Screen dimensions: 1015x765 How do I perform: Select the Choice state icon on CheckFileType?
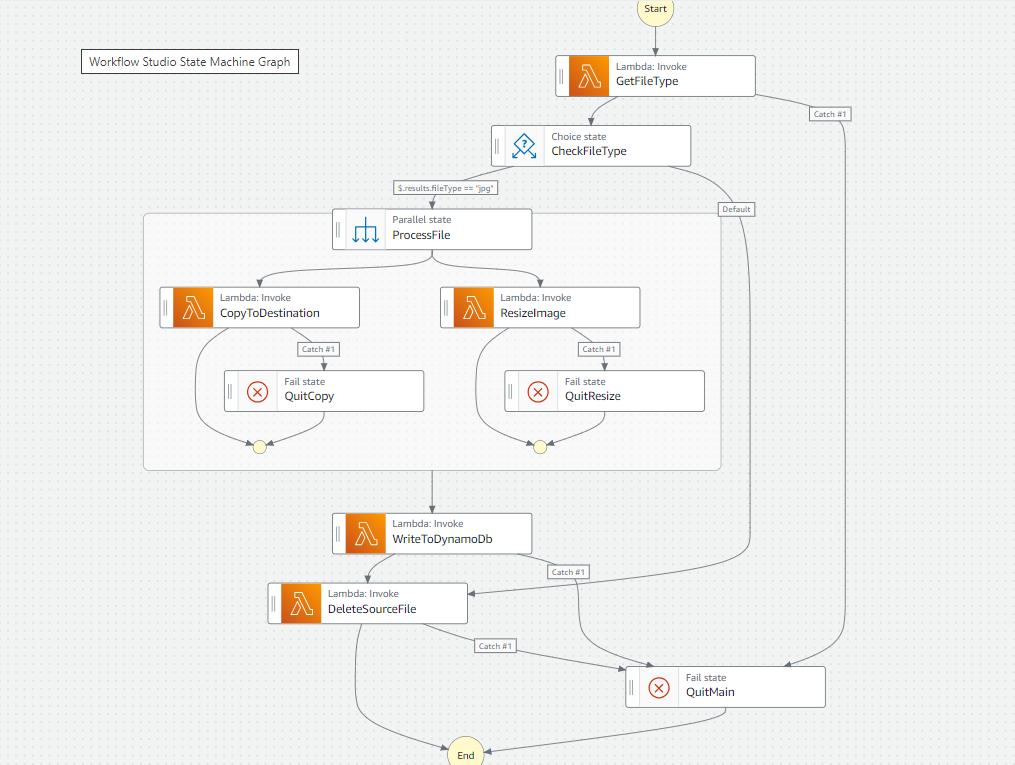point(524,145)
